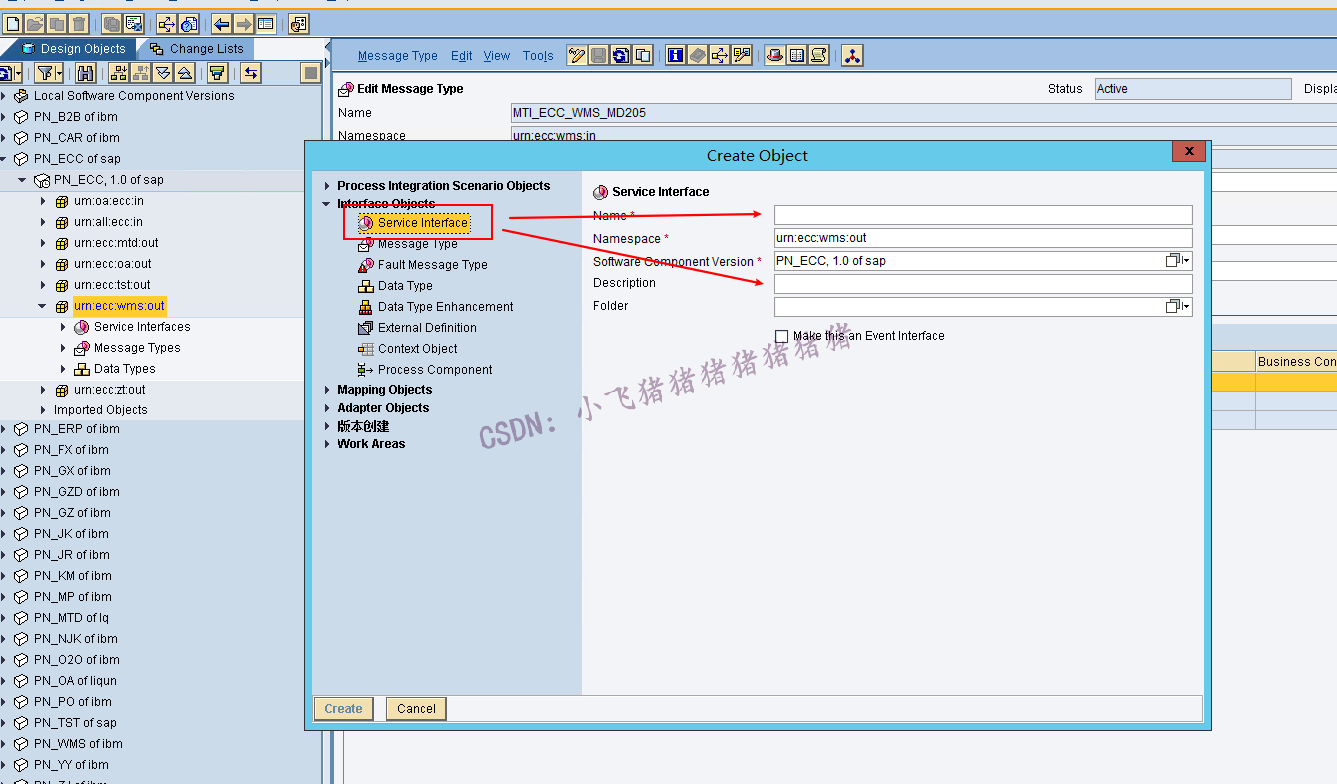
Task: Click the binoculars Find icon in navigation toolbar
Action: click(x=85, y=72)
